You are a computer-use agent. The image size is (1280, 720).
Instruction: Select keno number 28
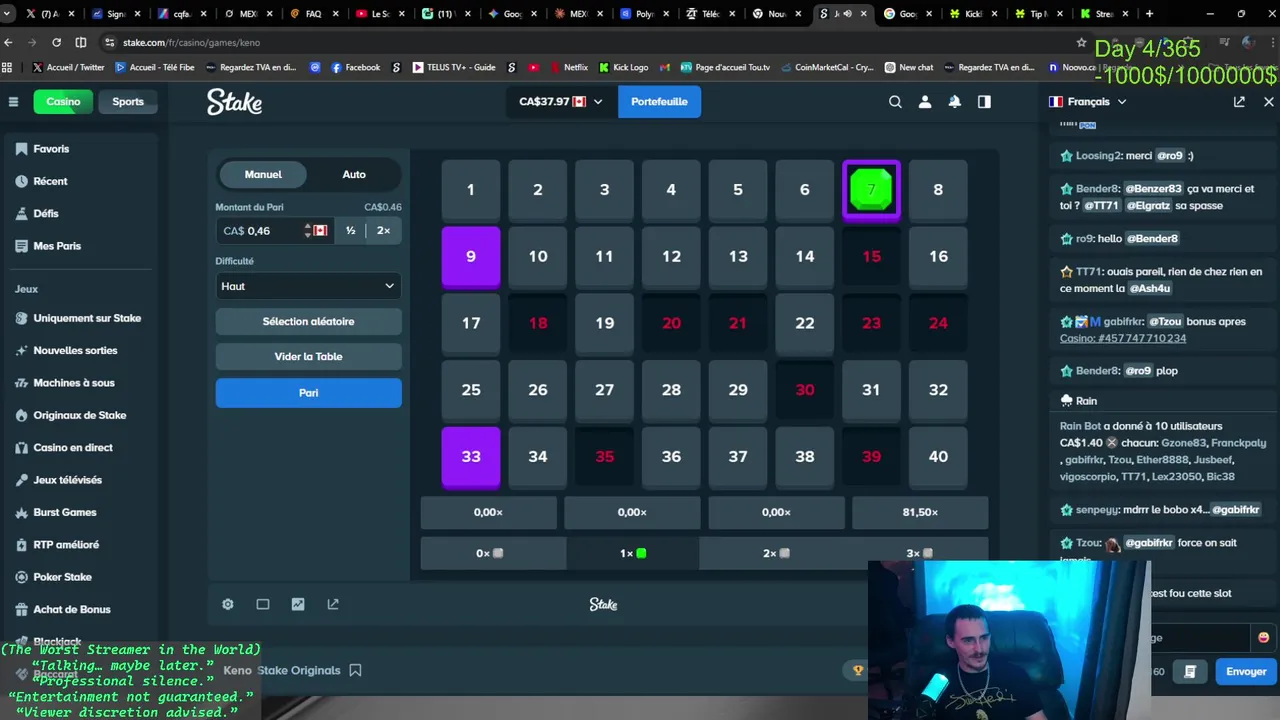click(671, 389)
